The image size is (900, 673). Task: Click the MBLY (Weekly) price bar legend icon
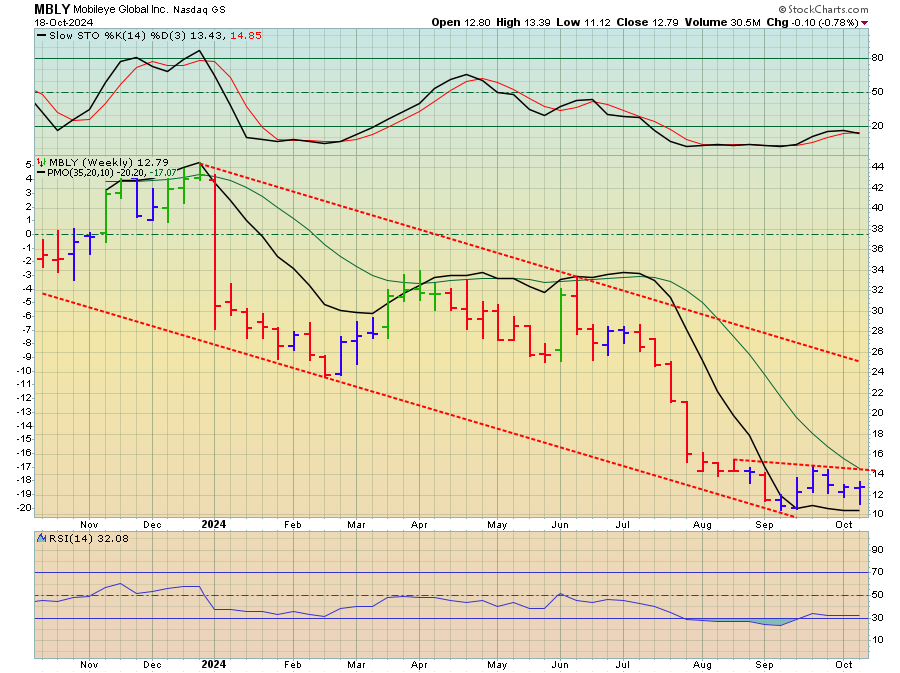42,161
